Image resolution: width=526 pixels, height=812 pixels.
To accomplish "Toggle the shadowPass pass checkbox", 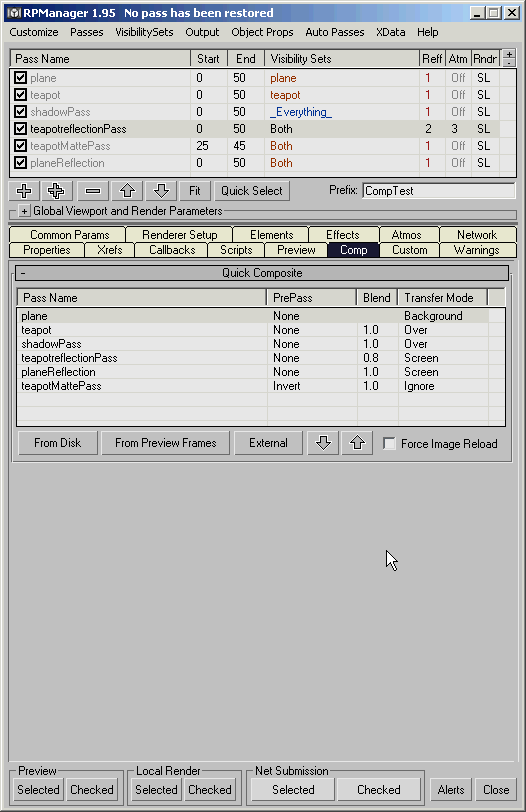I will [x=20, y=112].
